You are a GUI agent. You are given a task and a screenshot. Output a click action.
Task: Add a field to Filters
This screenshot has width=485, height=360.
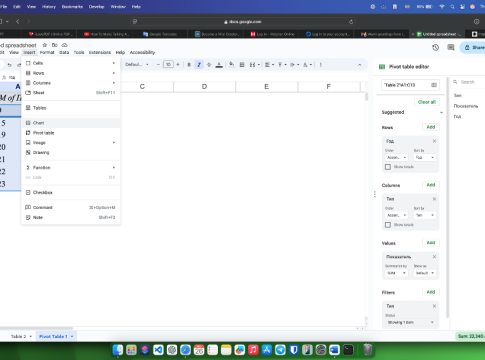tap(431, 292)
